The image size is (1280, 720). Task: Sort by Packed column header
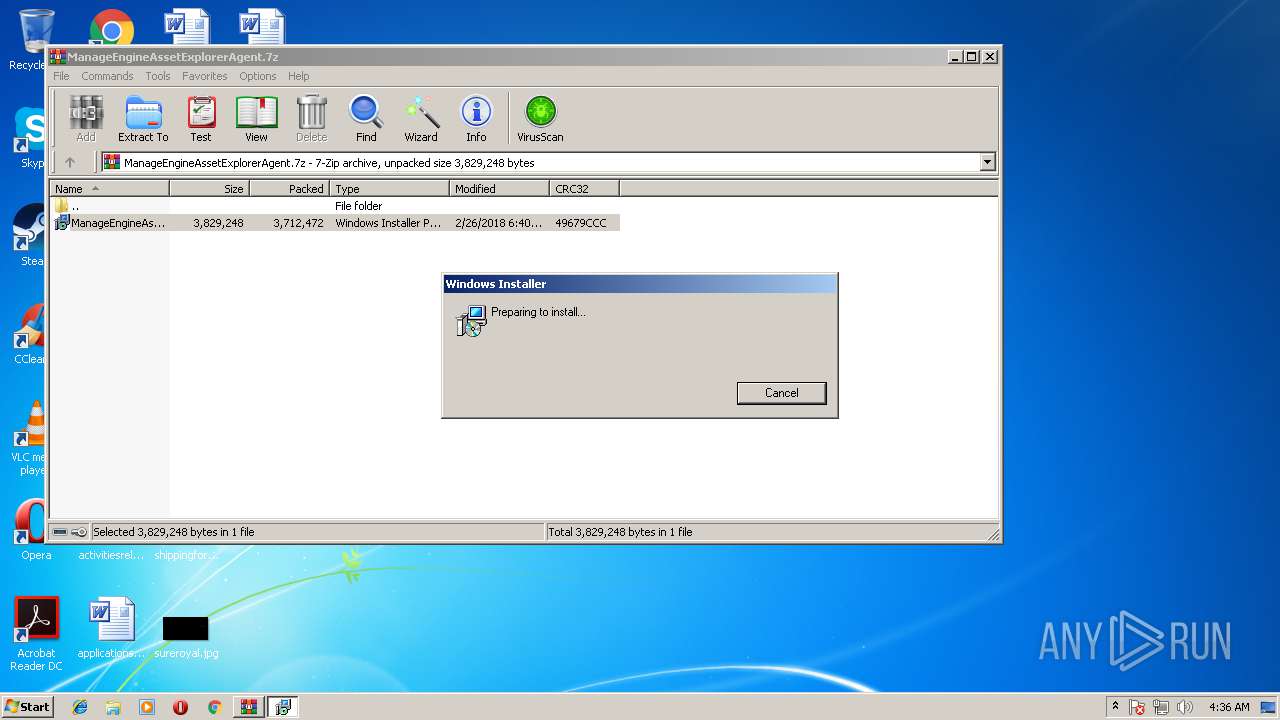[289, 189]
